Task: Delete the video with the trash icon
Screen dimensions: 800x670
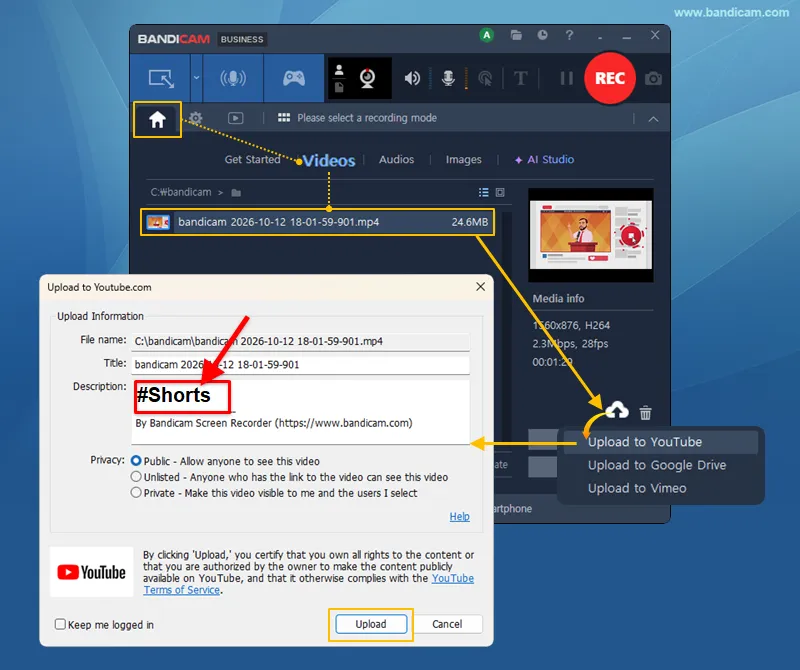Action: [x=645, y=412]
